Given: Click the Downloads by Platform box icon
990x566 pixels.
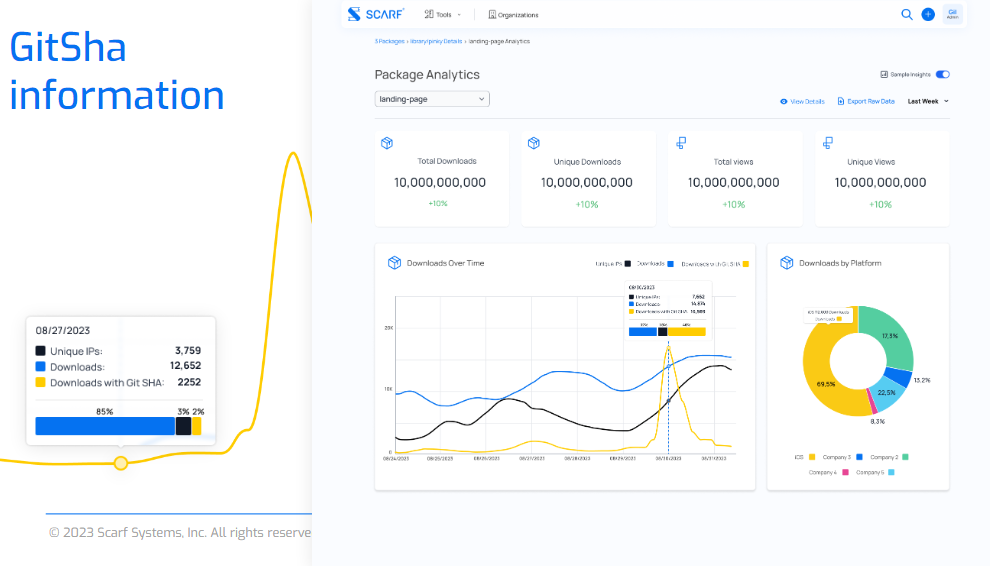Looking at the screenshot, I should click(x=786, y=263).
